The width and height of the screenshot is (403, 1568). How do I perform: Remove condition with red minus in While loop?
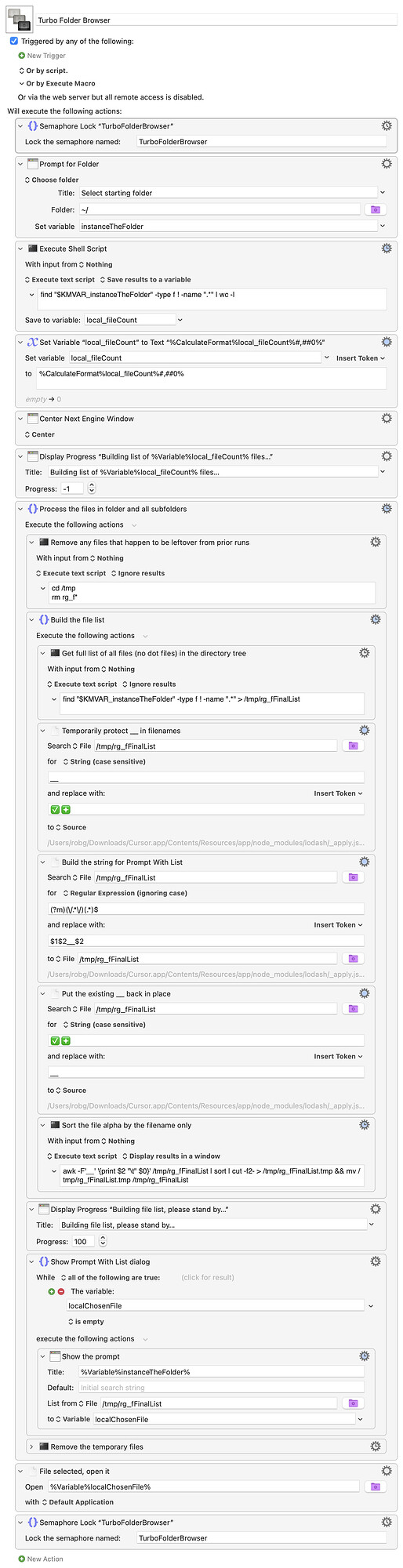click(x=61, y=1291)
